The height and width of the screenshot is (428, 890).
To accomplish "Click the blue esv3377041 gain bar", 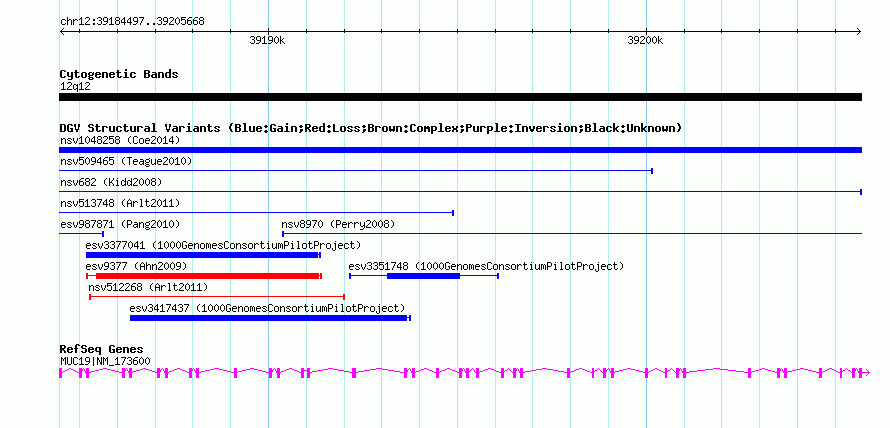I will coord(203,255).
